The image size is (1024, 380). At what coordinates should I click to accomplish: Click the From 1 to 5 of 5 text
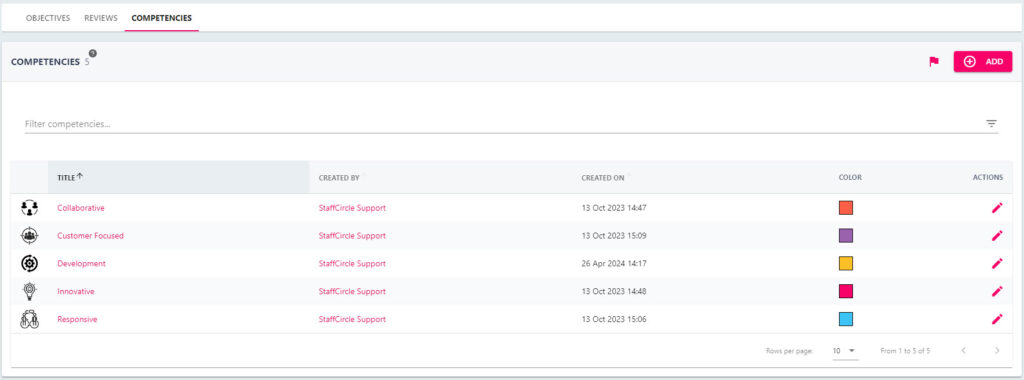[x=905, y=351]
